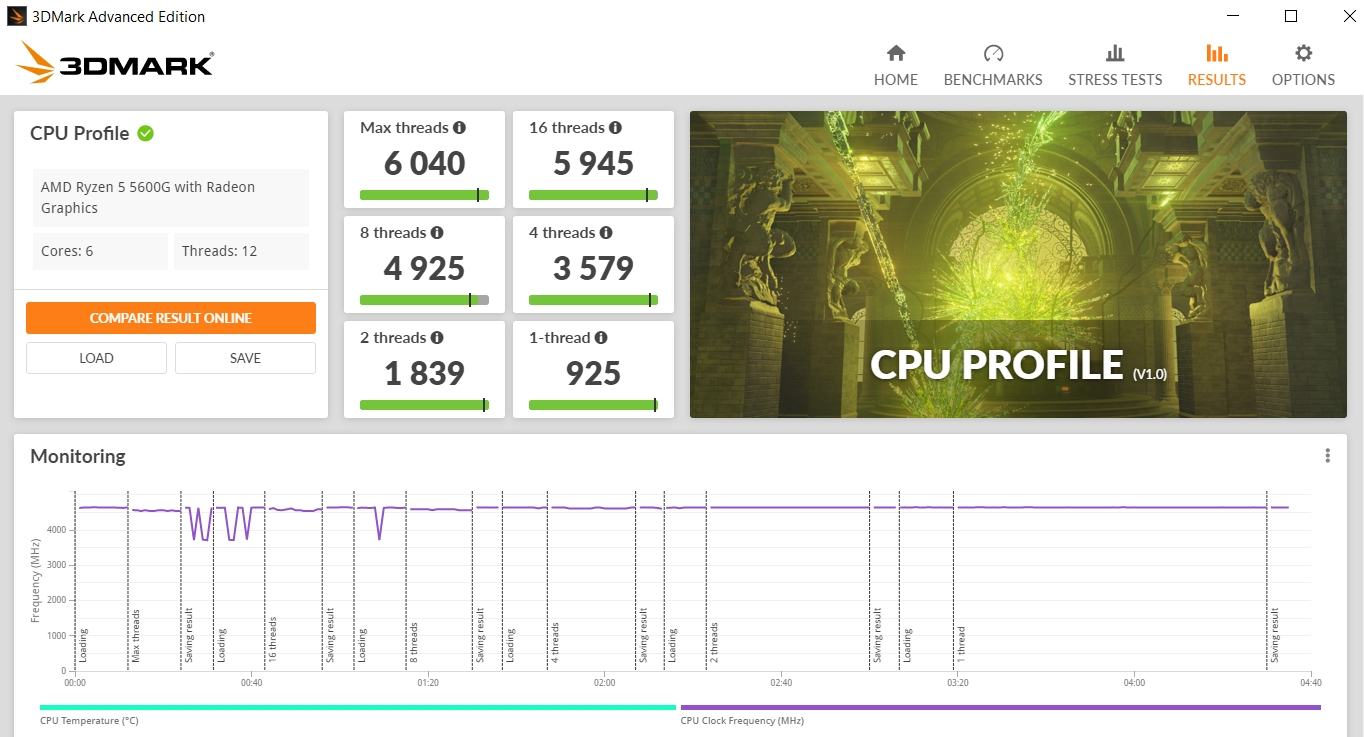Click the 1-thread score 925
1364x737 pixels.
pos(594,373)
